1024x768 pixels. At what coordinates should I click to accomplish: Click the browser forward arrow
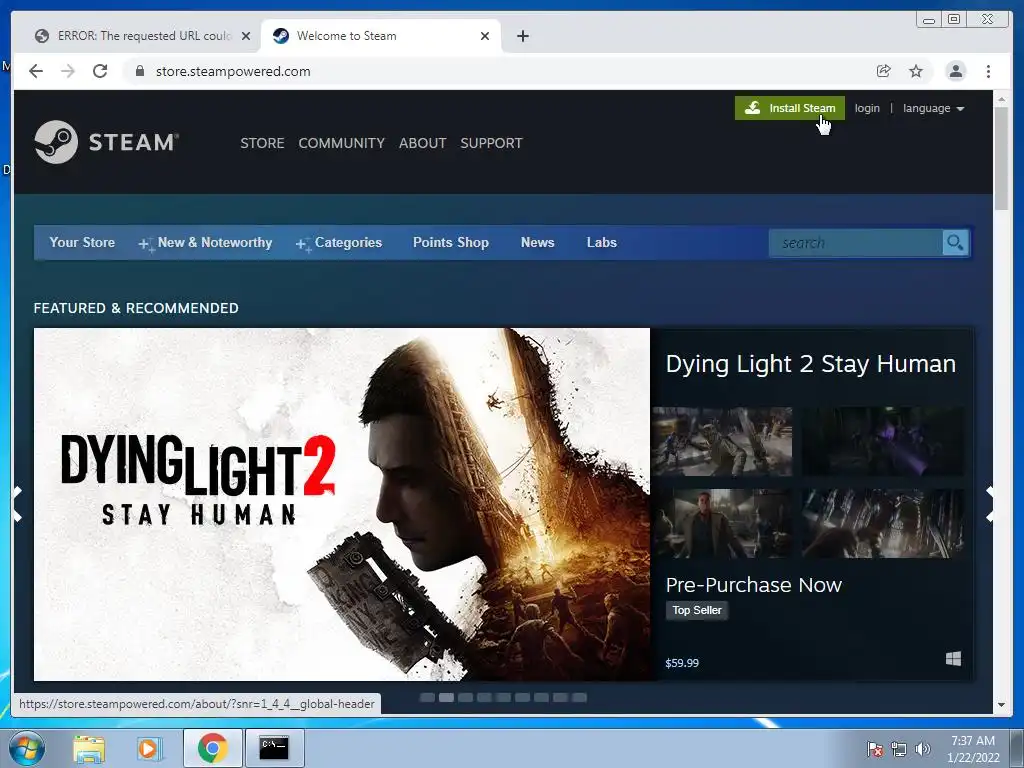pos(68,71)
